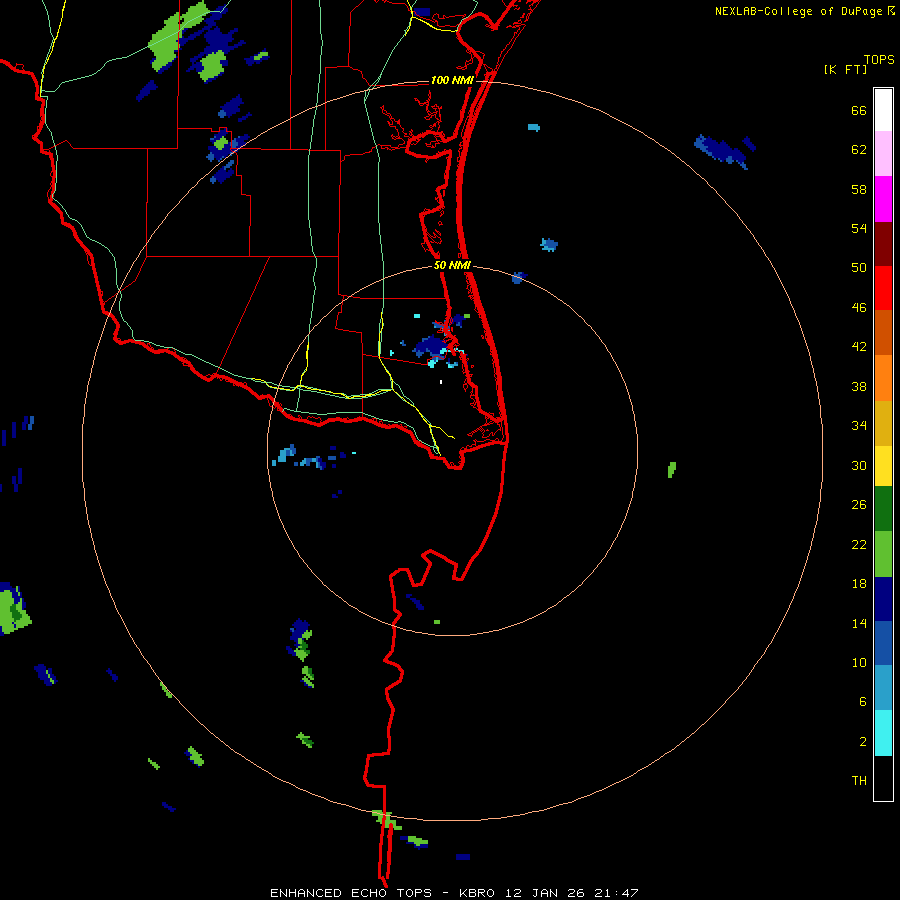This screenshot has height=900, width=900.
Task: Click the "KBRO" station identifier
Action: pyautogui.click(x=477, y=893)
